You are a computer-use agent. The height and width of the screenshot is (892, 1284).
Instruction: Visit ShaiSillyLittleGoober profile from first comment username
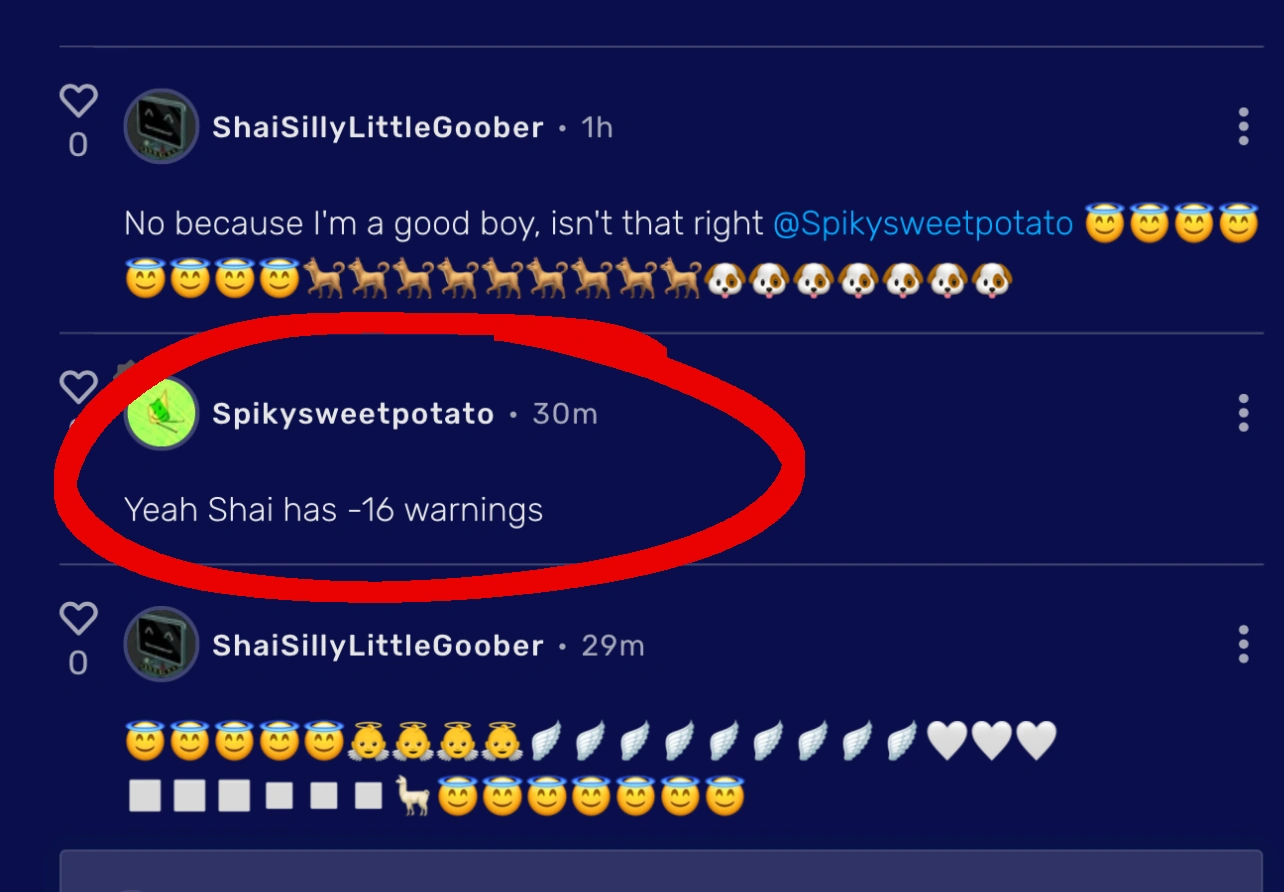[x=378, y=128]
